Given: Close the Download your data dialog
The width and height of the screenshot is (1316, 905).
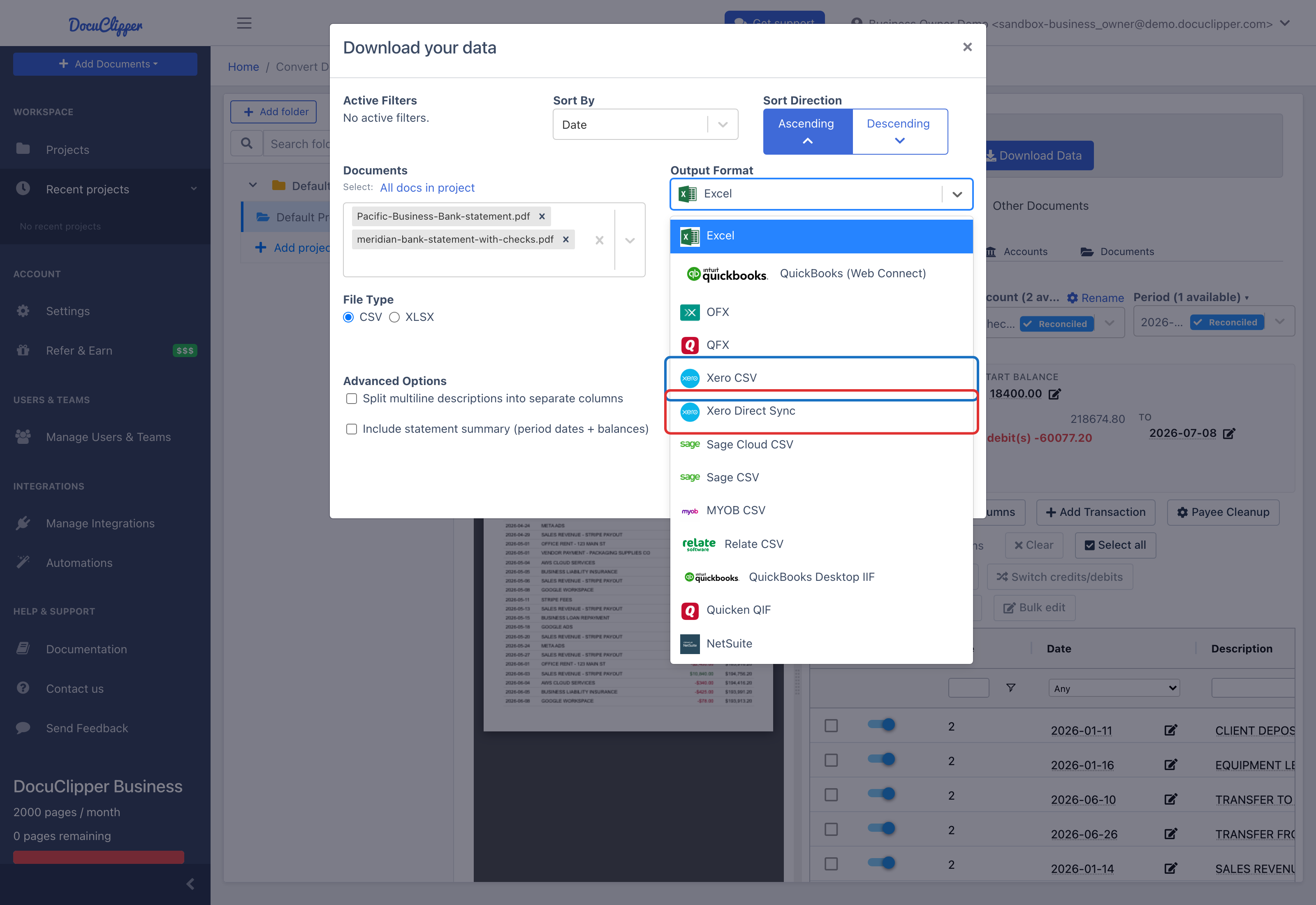Looking at the screenshot, I should [x=967, y=47].
